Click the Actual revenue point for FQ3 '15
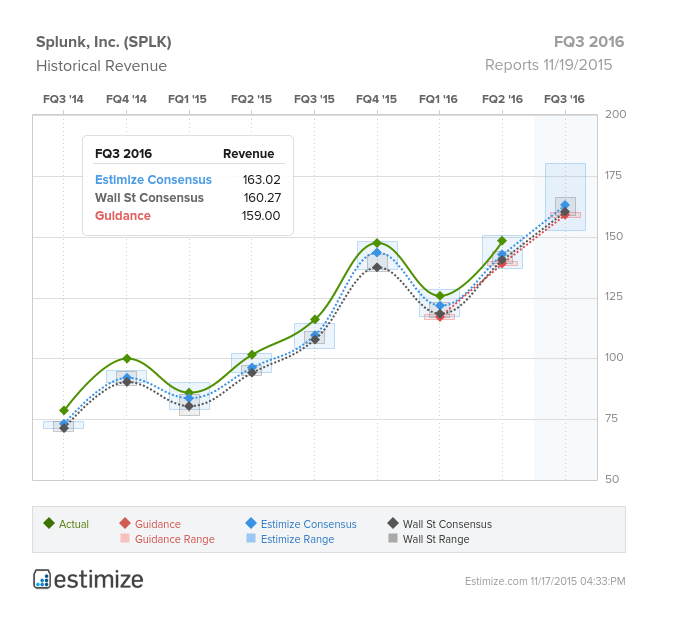 [x=315, y=319]
